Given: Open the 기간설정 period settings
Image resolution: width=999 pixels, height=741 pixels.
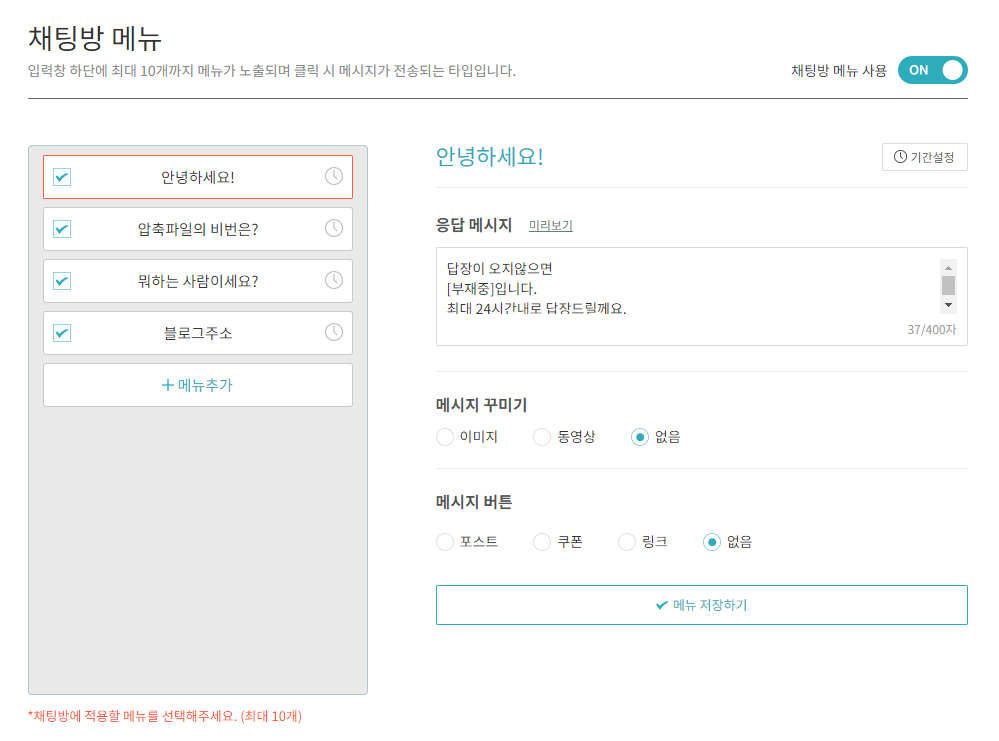Looking at the screenshot, I should [924, 157].
